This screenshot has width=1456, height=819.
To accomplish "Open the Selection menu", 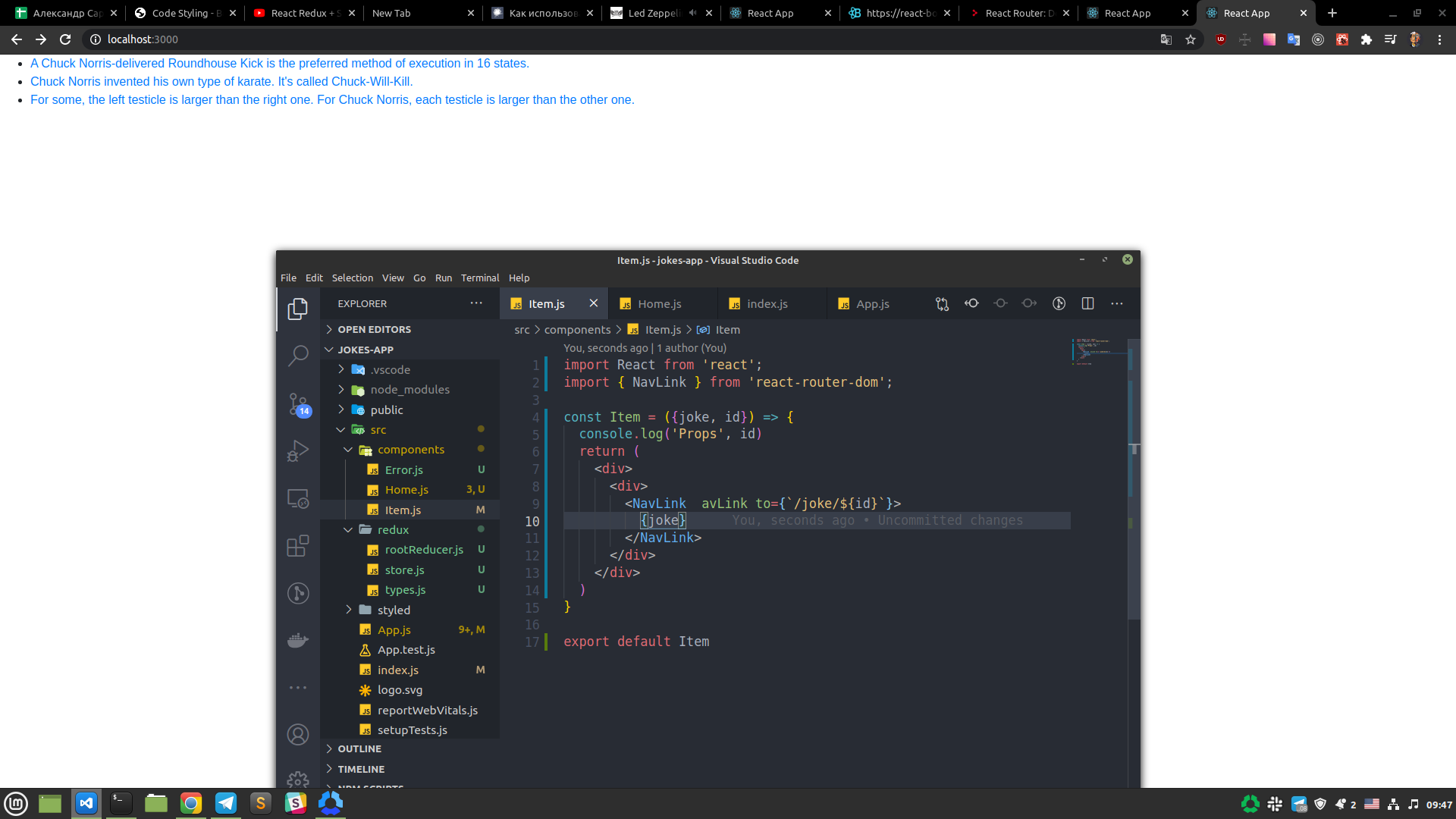I will coord(353,278).
